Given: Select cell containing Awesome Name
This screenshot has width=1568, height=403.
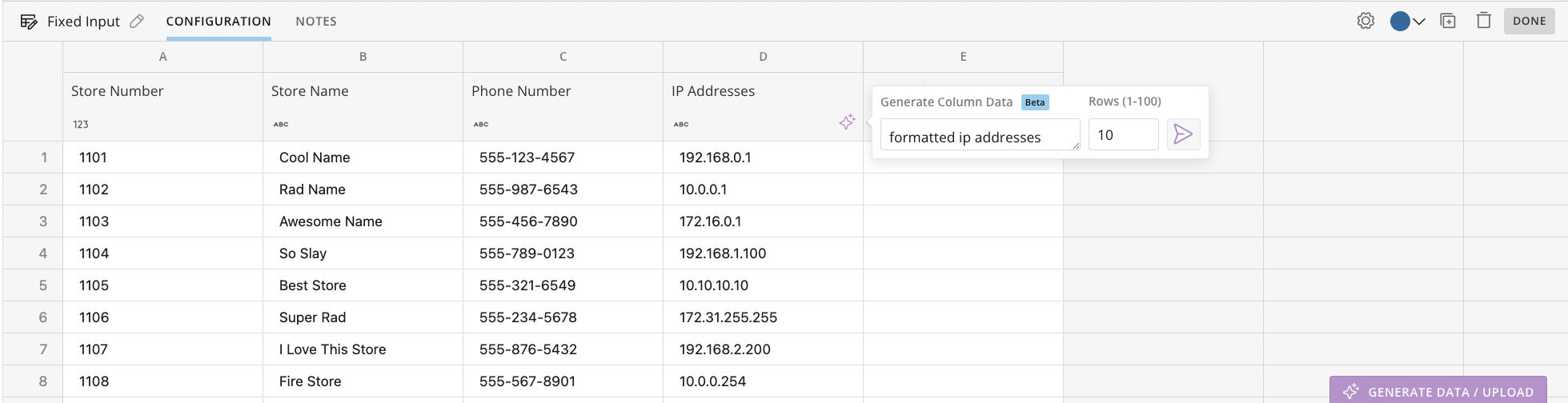Looking at the screenshot, I should click(363, 221).
